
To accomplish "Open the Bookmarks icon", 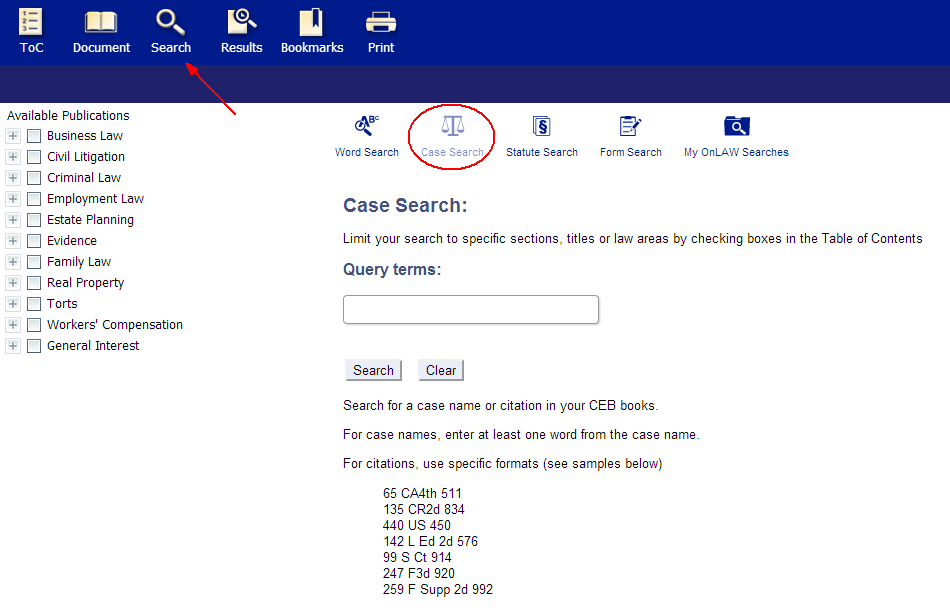I will point(311,22).
